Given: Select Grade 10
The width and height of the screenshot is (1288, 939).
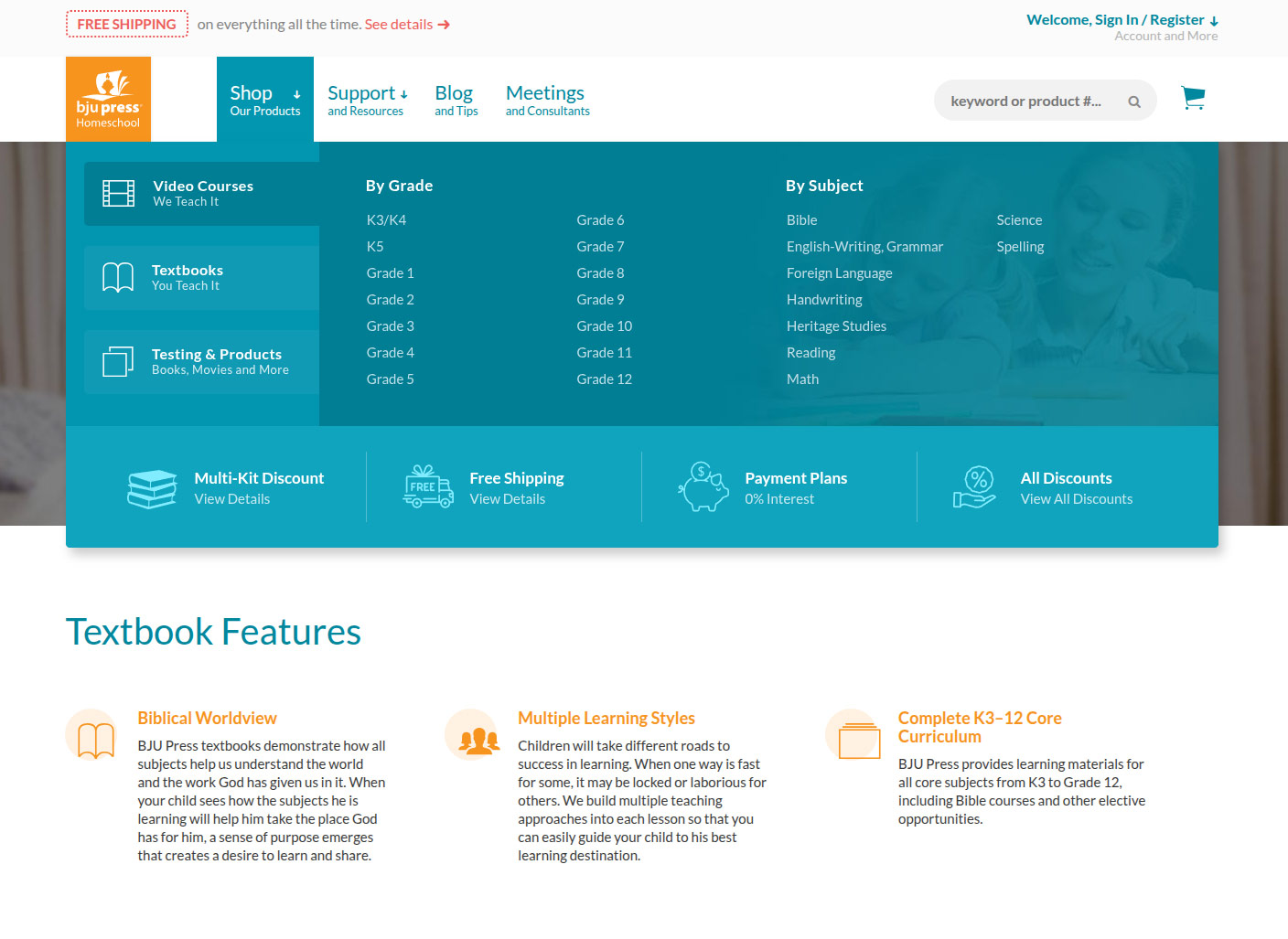Looking at the screenshot, I should click(x=605, y=326).
